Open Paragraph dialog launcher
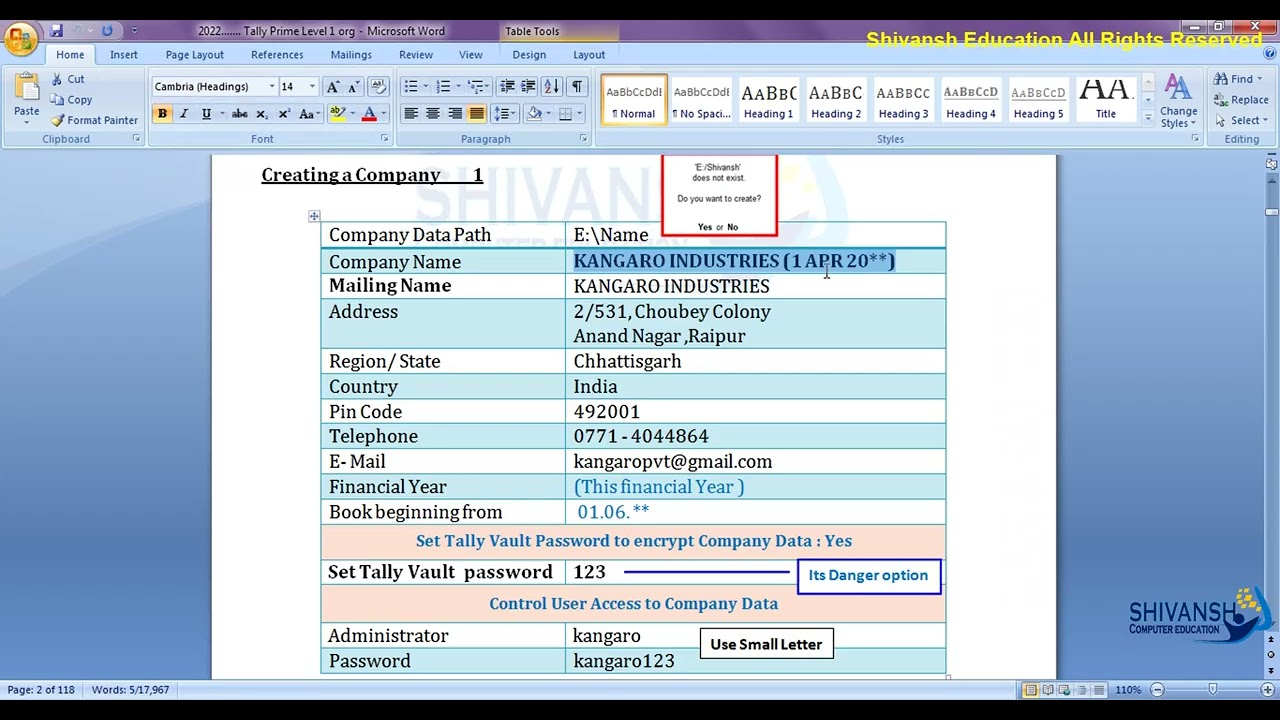1280x720 pixels. click(583, 139)
